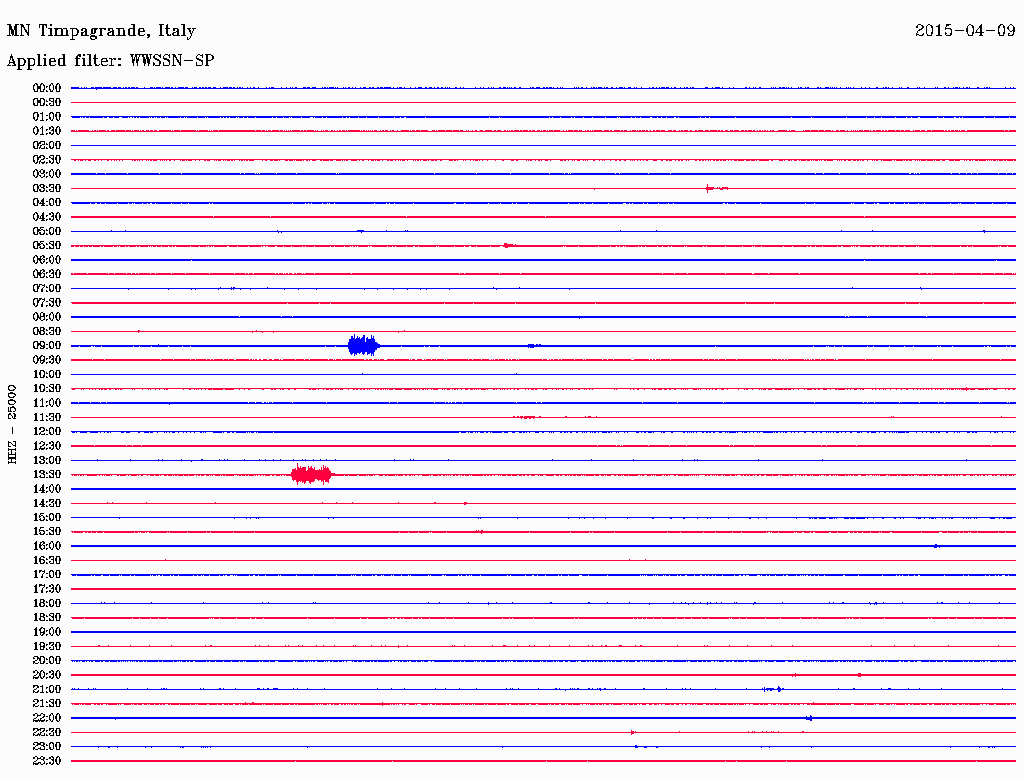
Task: Select the 11:00 time label
Action: (46, 403)
